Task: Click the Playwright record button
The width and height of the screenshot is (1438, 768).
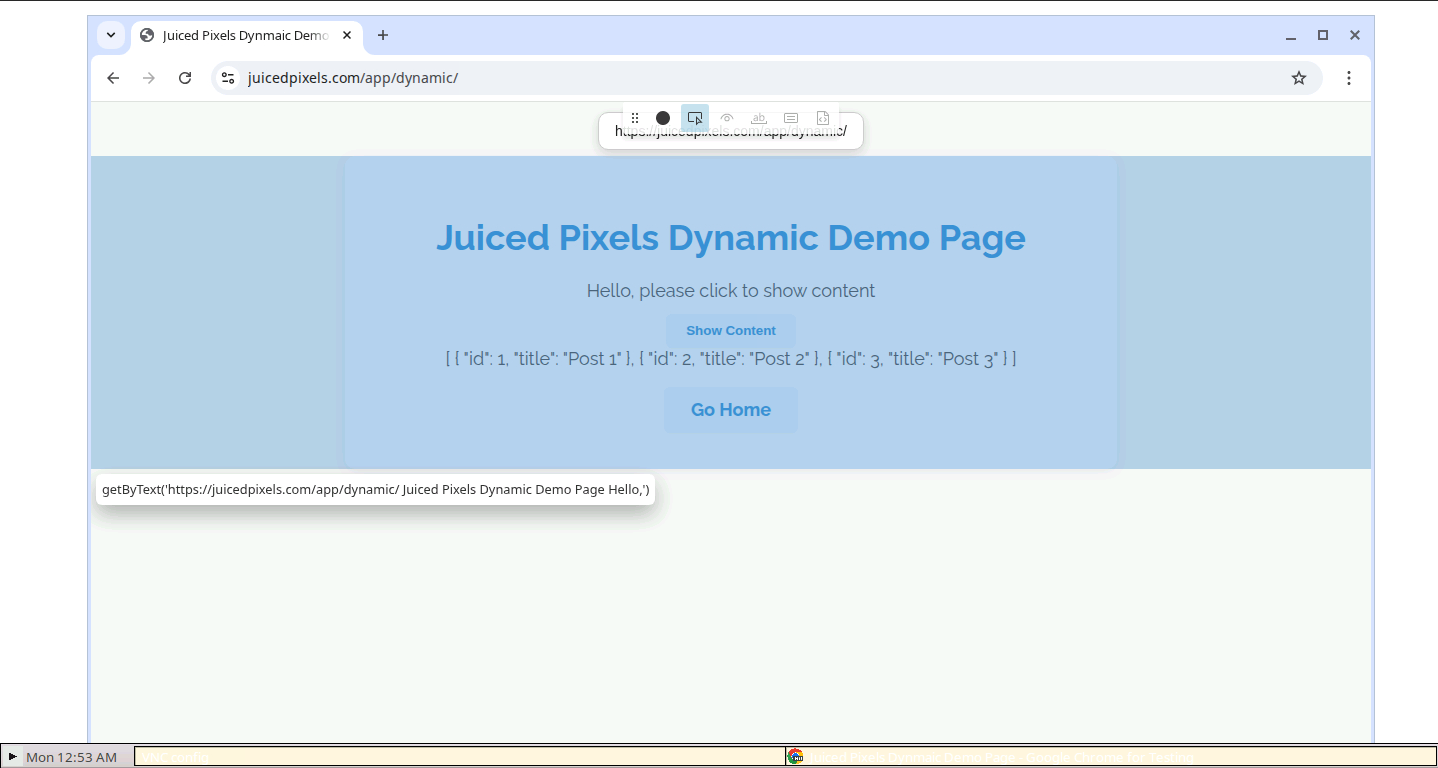Action: click(x=662, y=118)
